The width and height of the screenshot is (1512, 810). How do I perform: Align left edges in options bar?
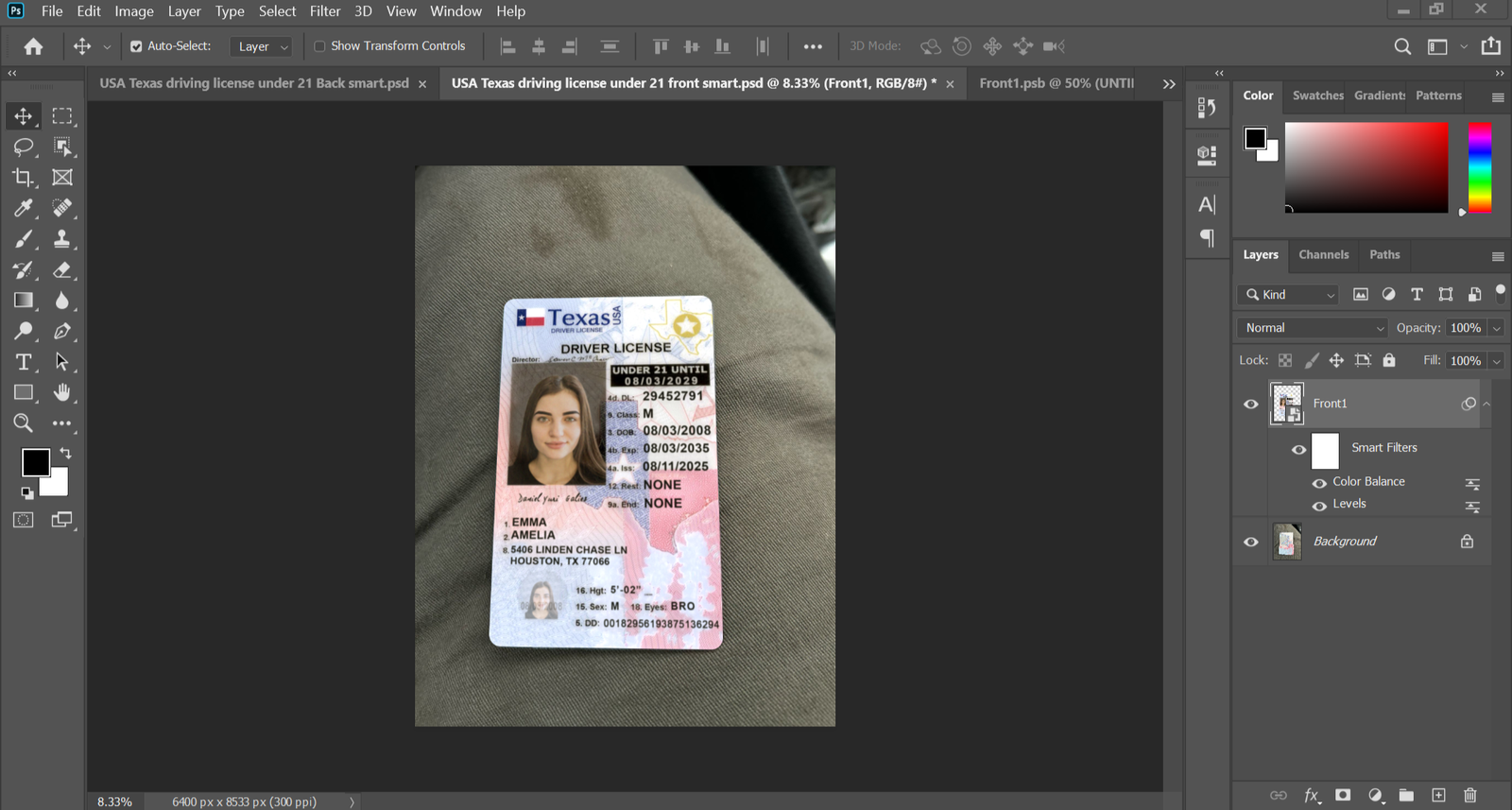pyautogui.click(x=507, y=46)
